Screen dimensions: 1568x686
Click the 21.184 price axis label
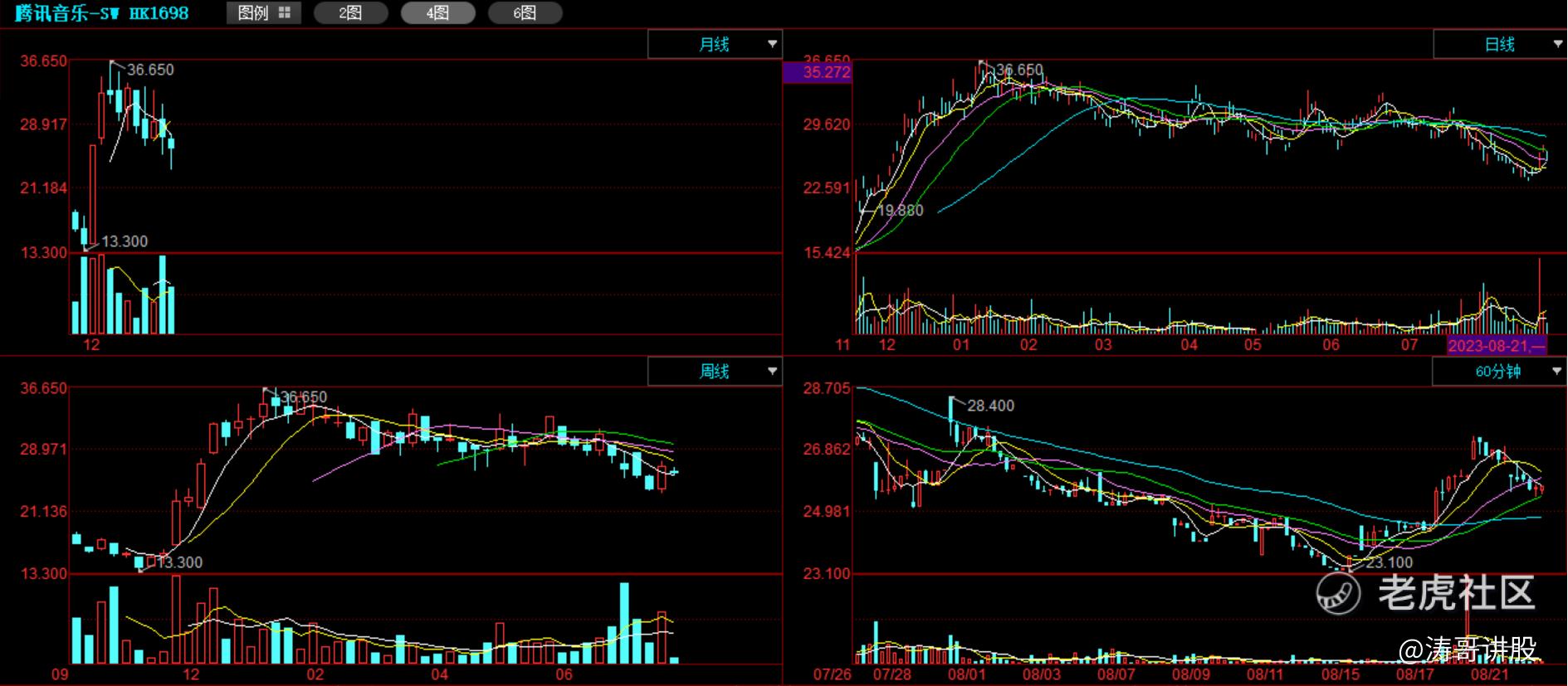click(44, 188)
